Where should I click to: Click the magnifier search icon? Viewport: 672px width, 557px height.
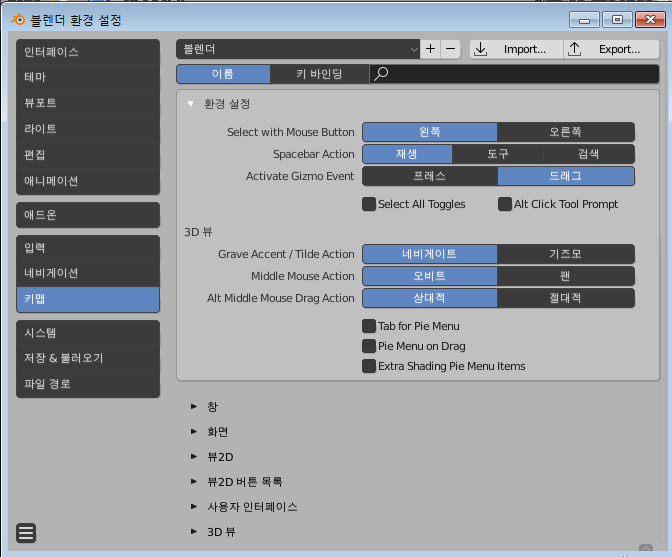coord(381,74)
